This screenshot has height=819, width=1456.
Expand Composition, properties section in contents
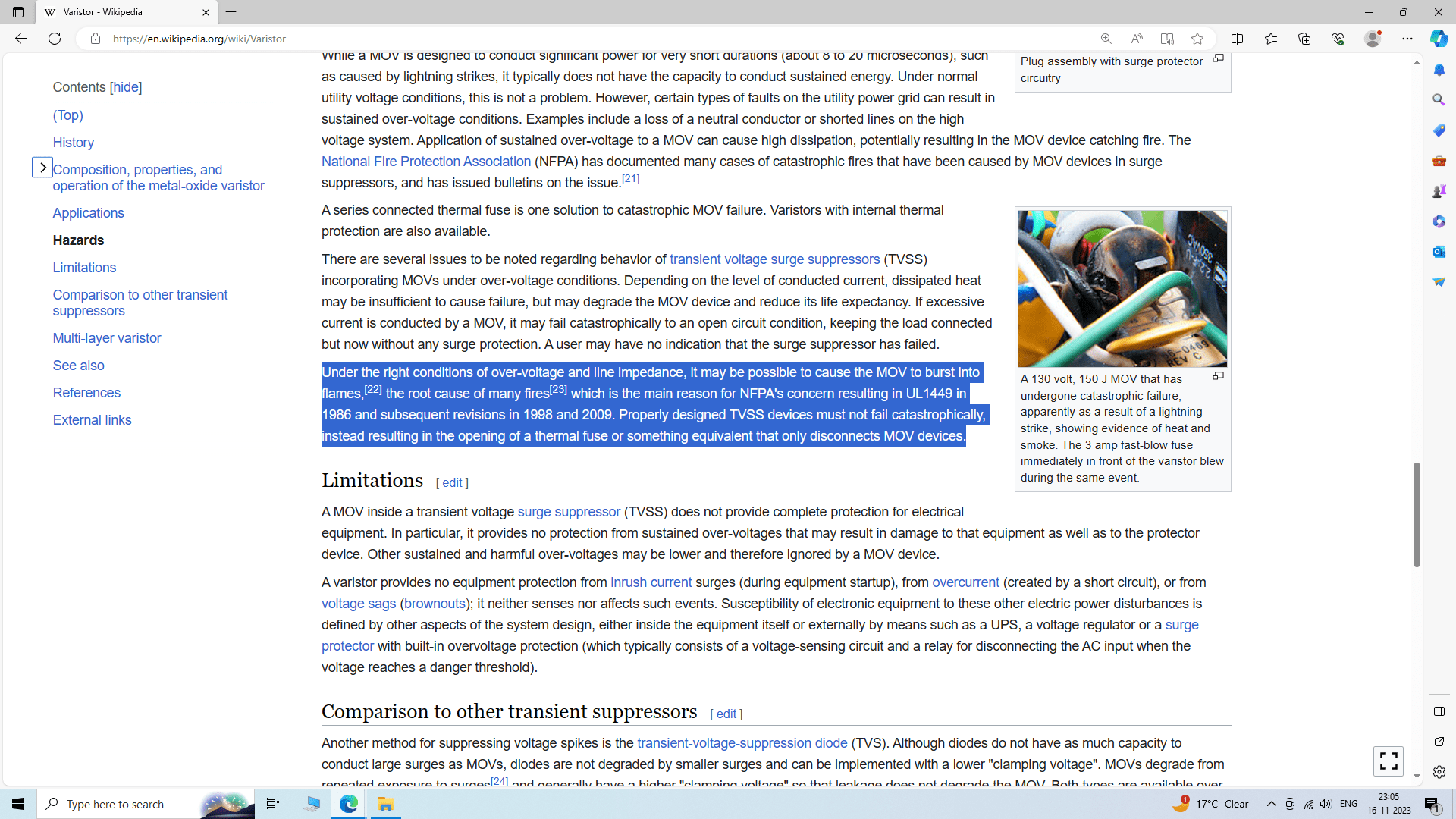point(42,168)
